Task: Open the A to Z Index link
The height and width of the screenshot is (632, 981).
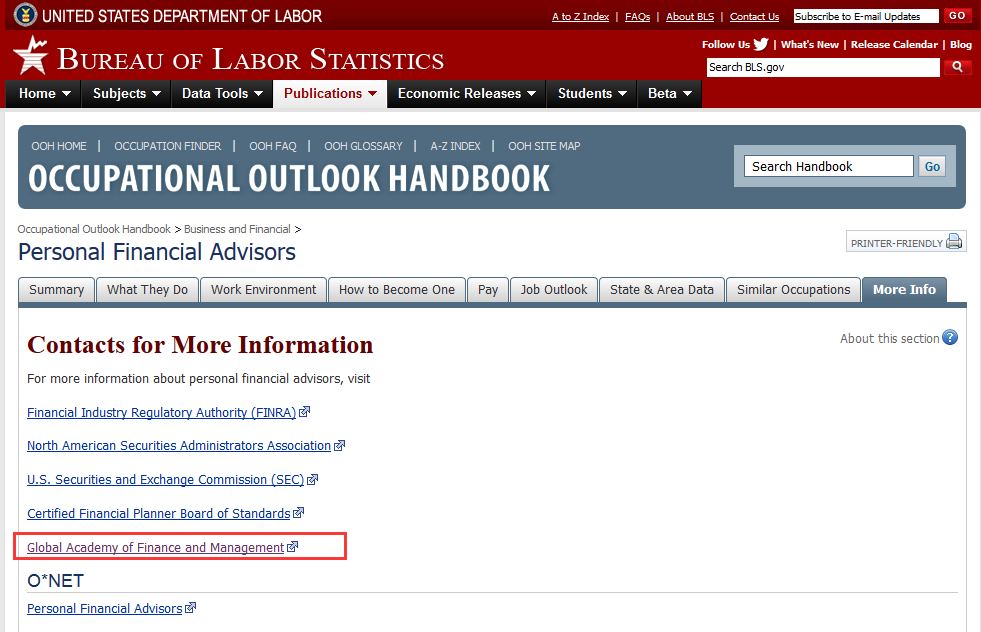Action: click(x=581, y=17)
